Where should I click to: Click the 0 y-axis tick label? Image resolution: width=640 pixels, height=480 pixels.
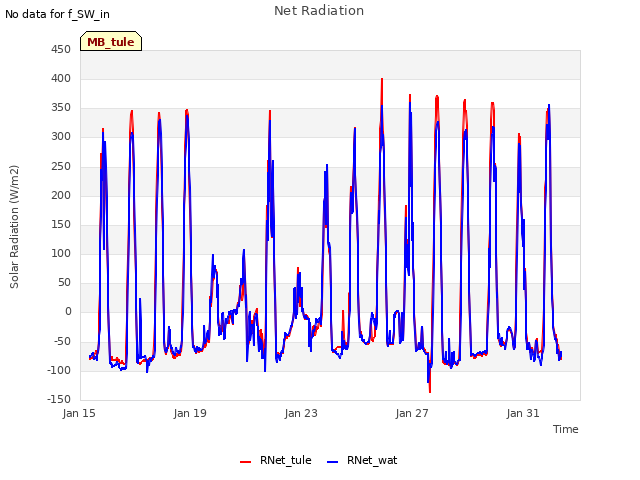tap(68, 312)
